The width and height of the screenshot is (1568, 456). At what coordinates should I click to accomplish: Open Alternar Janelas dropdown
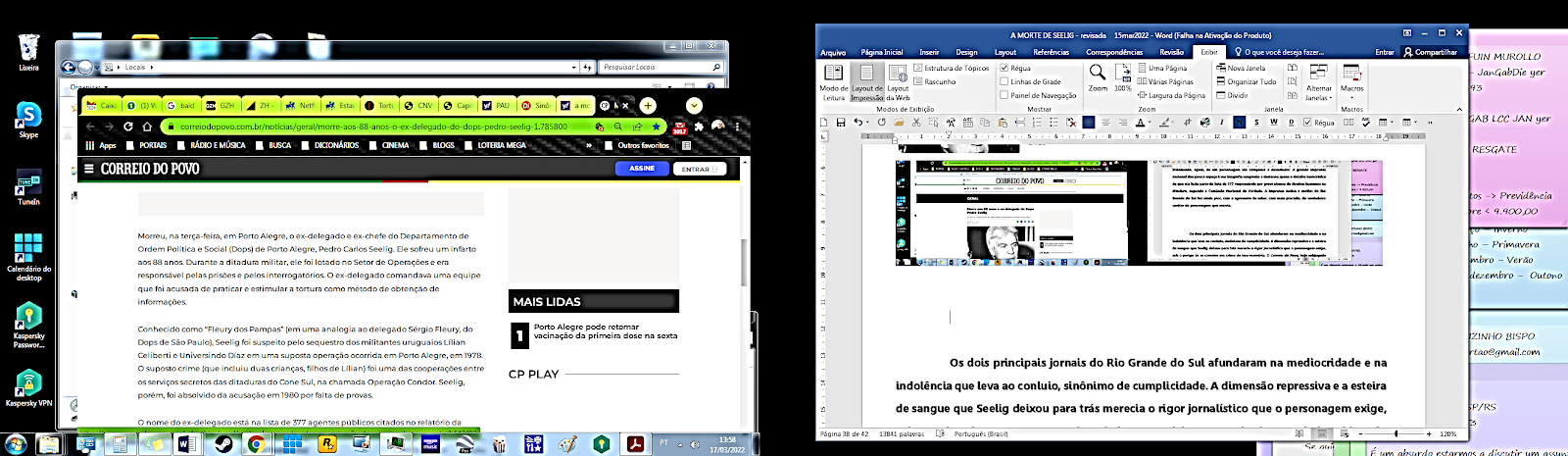pyautogui.click(x=1319, y=82)
